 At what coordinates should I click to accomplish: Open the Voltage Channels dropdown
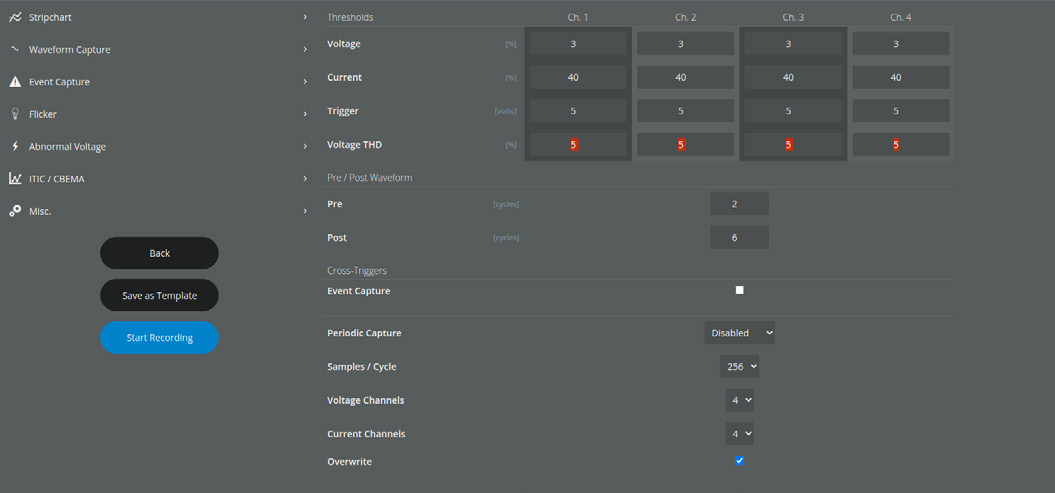739,400
